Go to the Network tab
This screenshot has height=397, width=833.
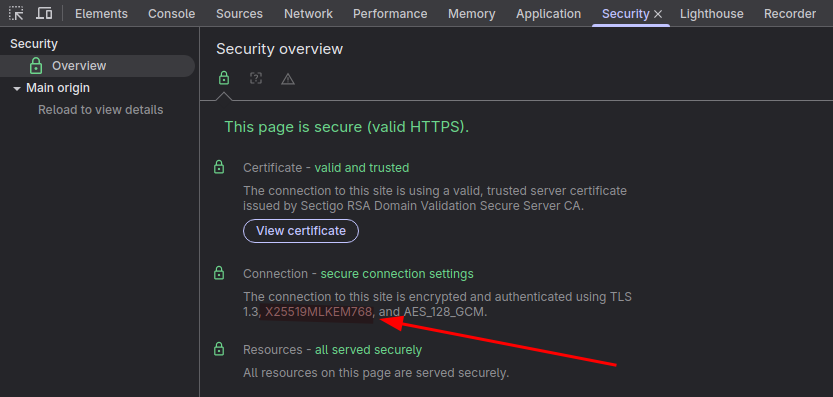[309, 14]
